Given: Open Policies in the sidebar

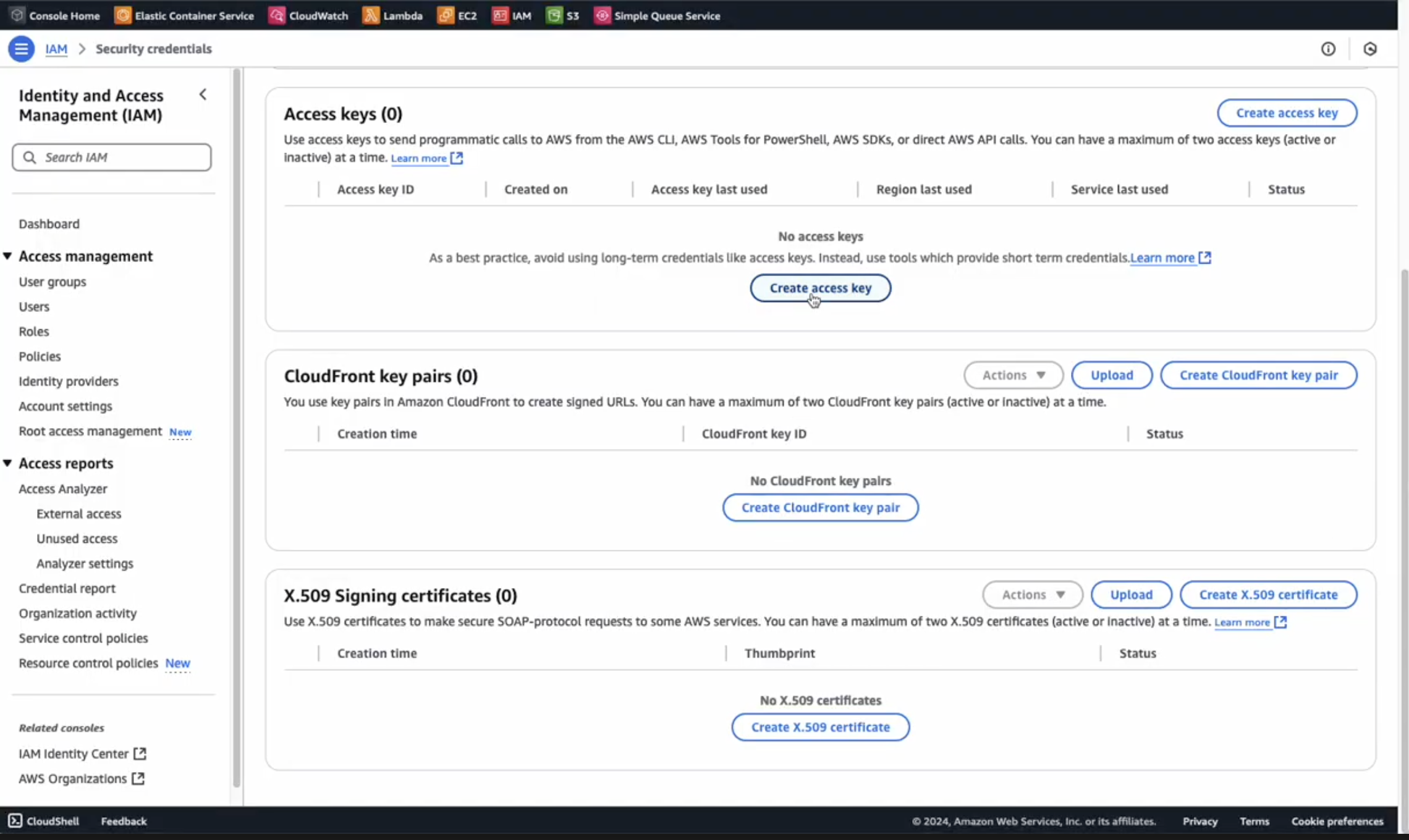Looking at the screenshot, I should 40,356.
